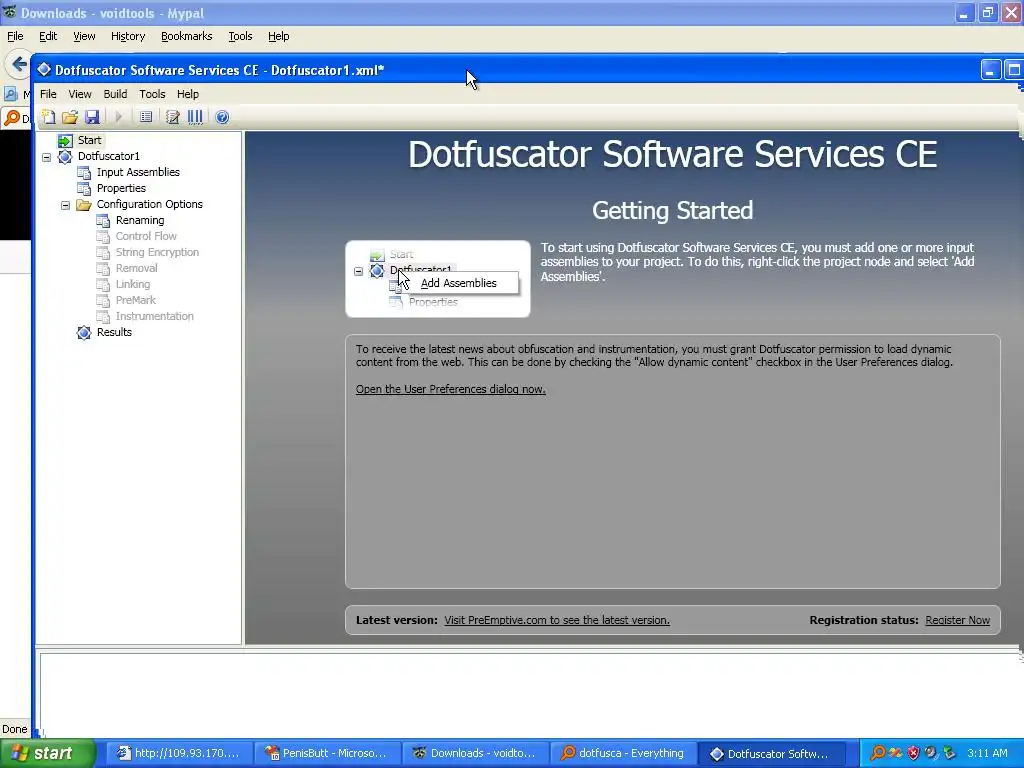This screenshot has height=768, width=1024.
Task: Click the Safely Remove Hardware tray icon
Action: tap(949, 753)
